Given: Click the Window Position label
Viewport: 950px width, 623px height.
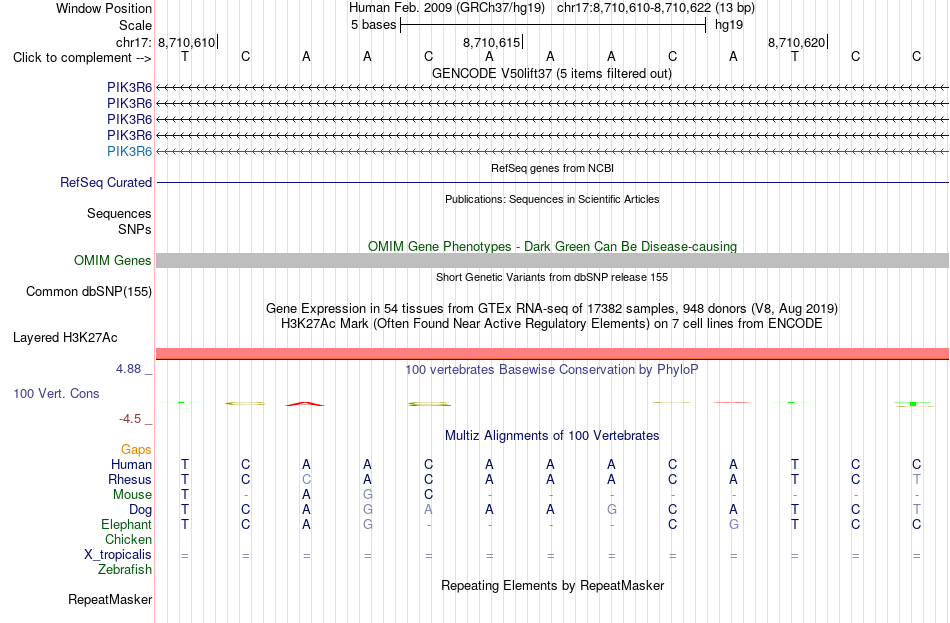Looking at the screenshot, I should tap(104, 8).
